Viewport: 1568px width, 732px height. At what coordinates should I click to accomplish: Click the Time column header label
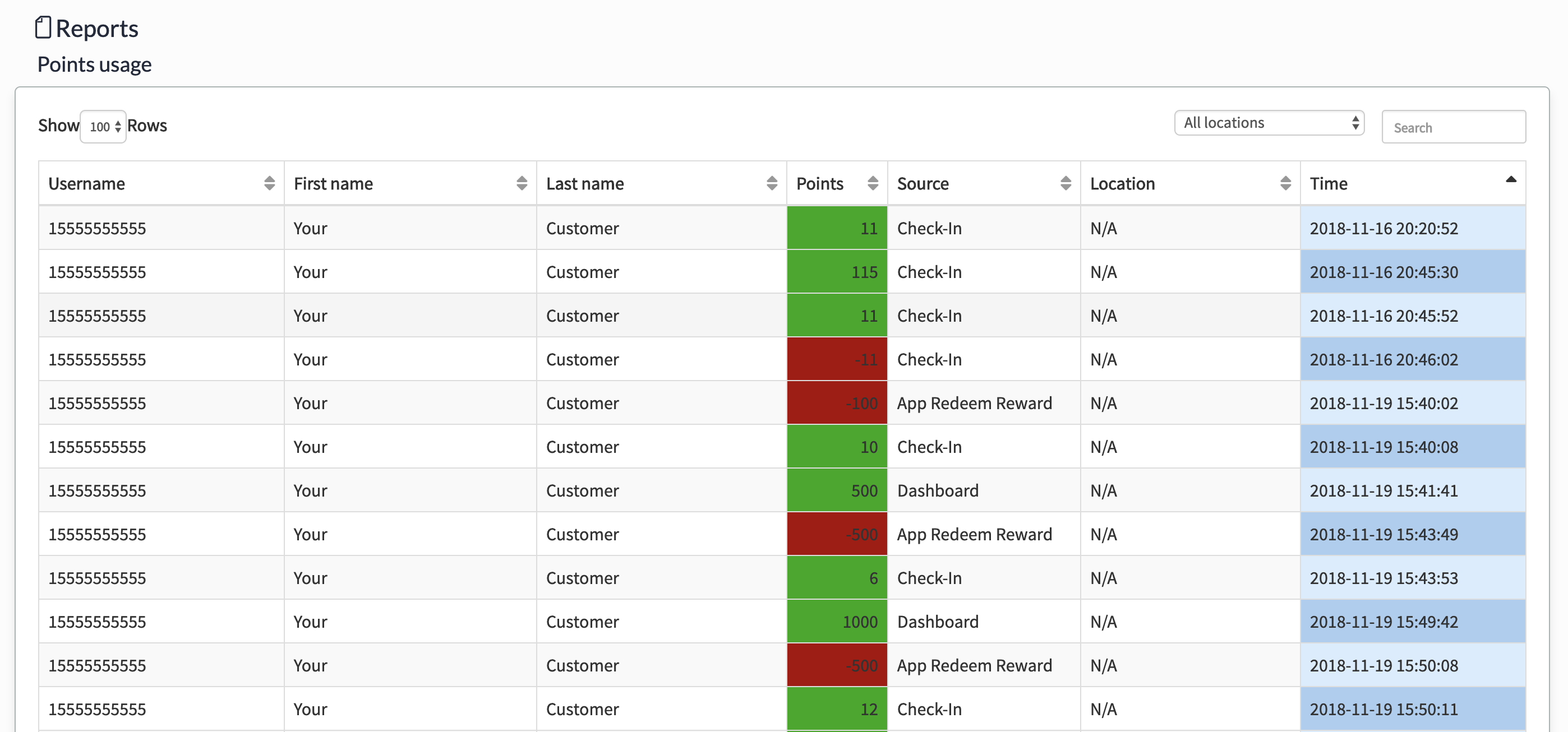tap(1328, 184)
